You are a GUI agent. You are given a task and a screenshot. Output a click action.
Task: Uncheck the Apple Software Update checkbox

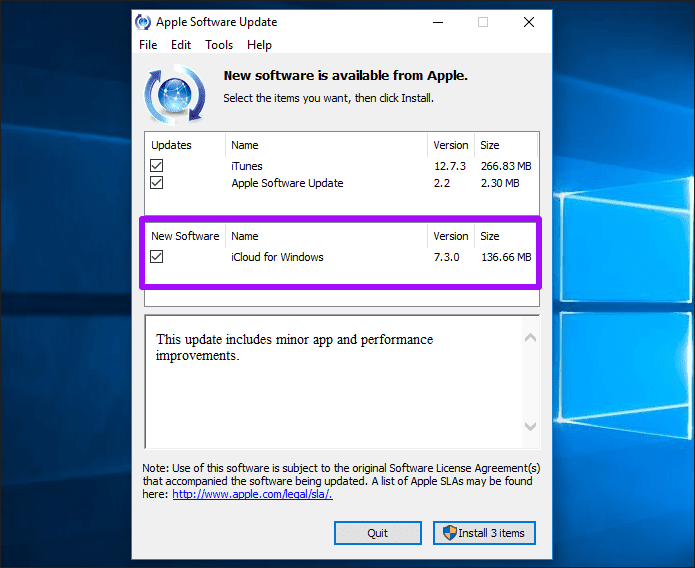click(x=156, y=183)
